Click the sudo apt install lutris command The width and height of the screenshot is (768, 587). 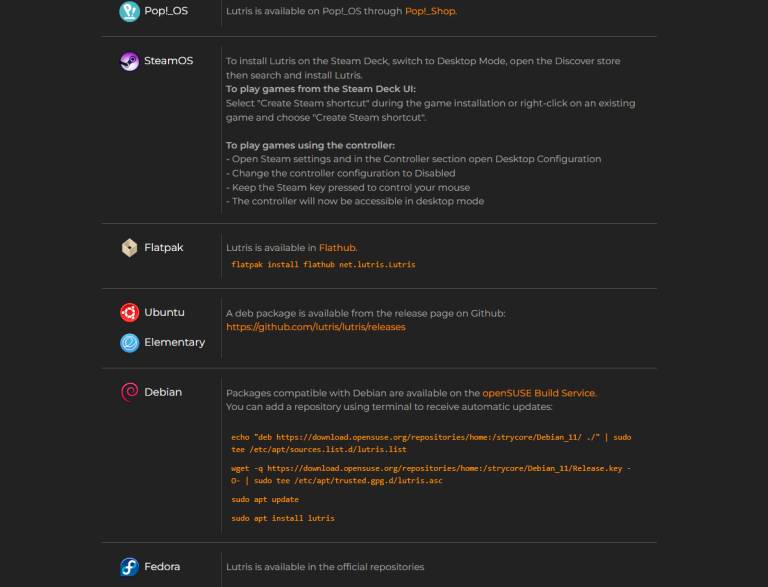[283, 518]
